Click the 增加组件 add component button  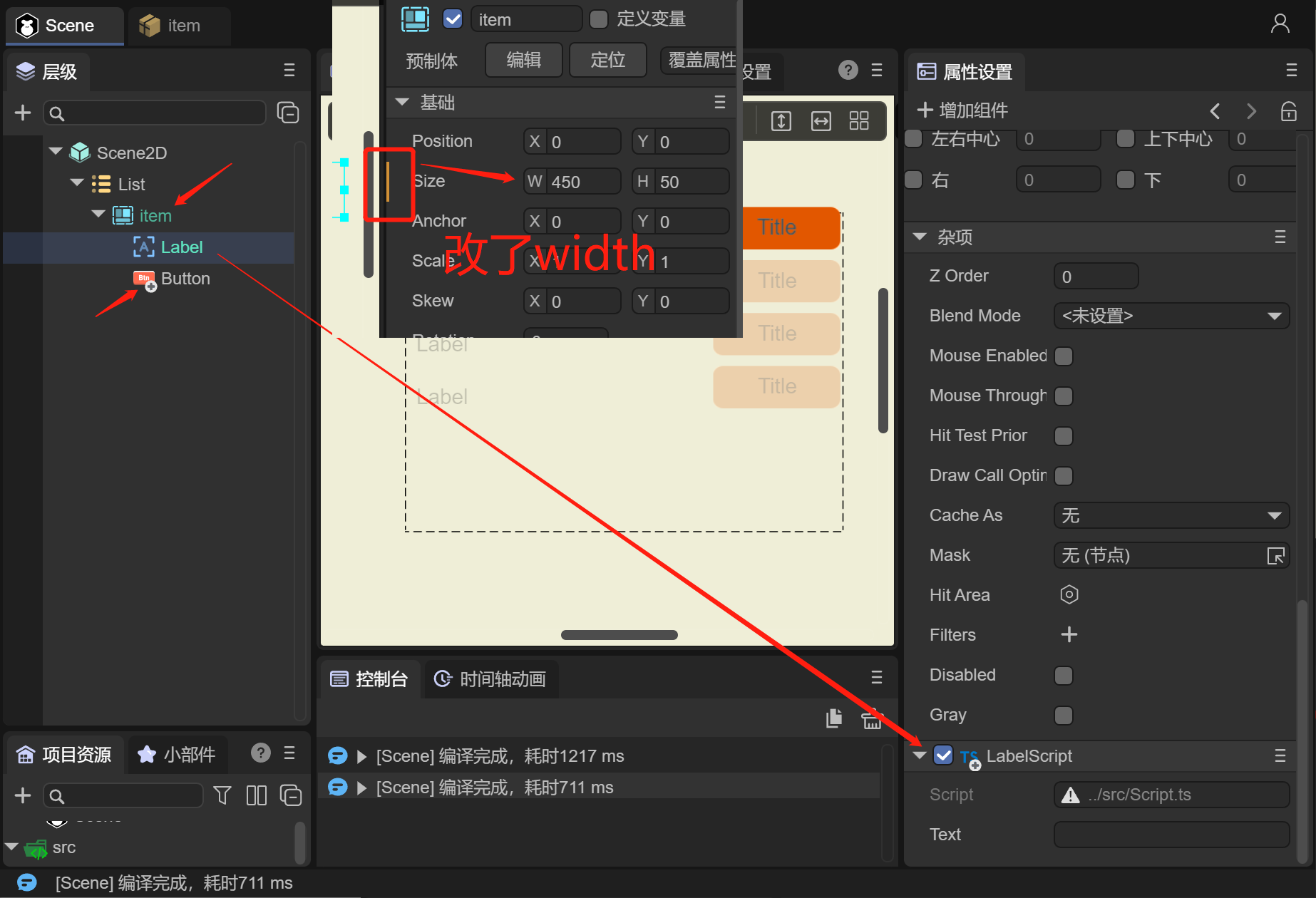pyautogui.click(x=962, y=110)
